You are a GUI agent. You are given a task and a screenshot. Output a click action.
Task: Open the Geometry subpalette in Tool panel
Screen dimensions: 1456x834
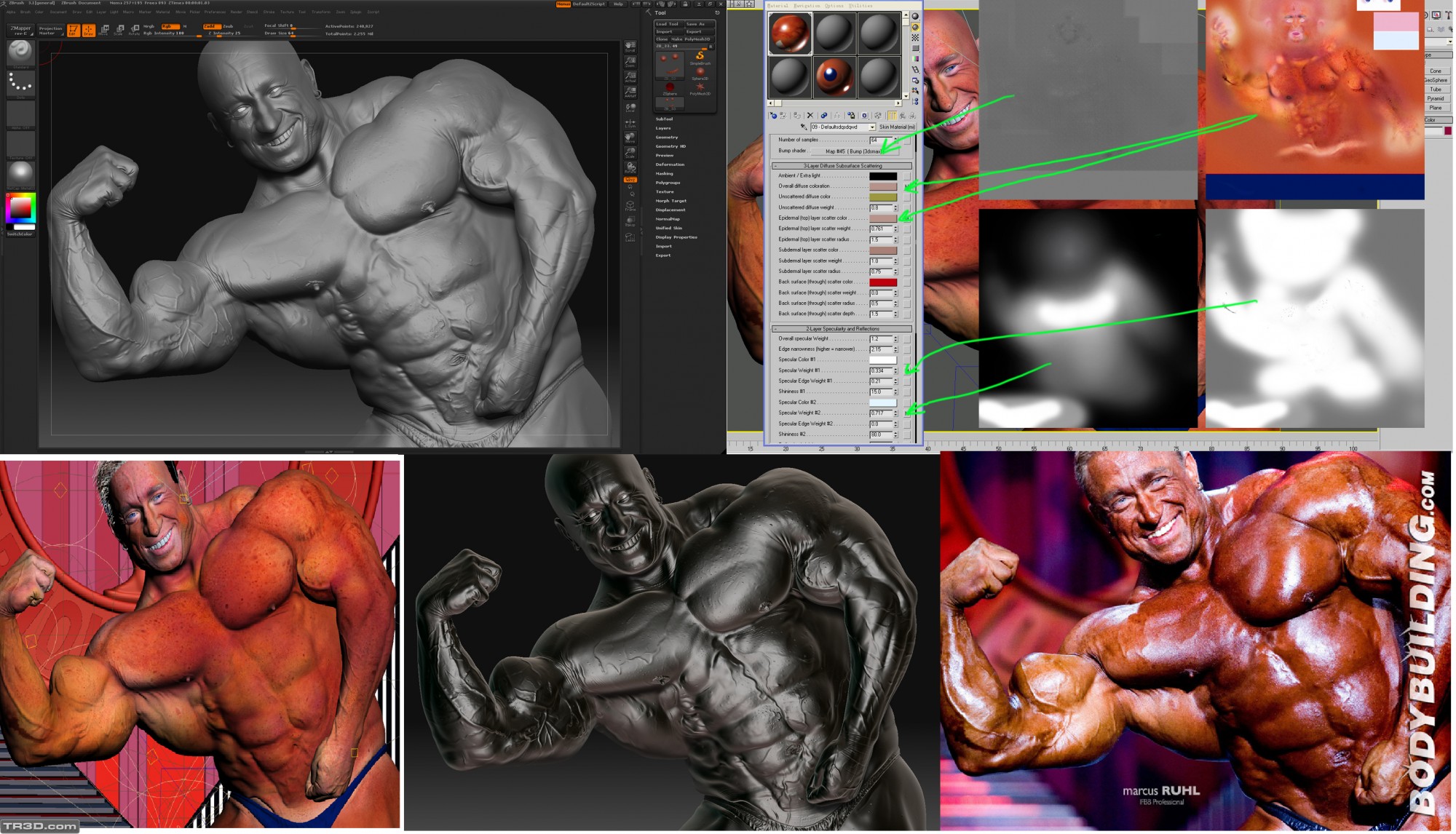pyautogui.click(x=666, y=137)
